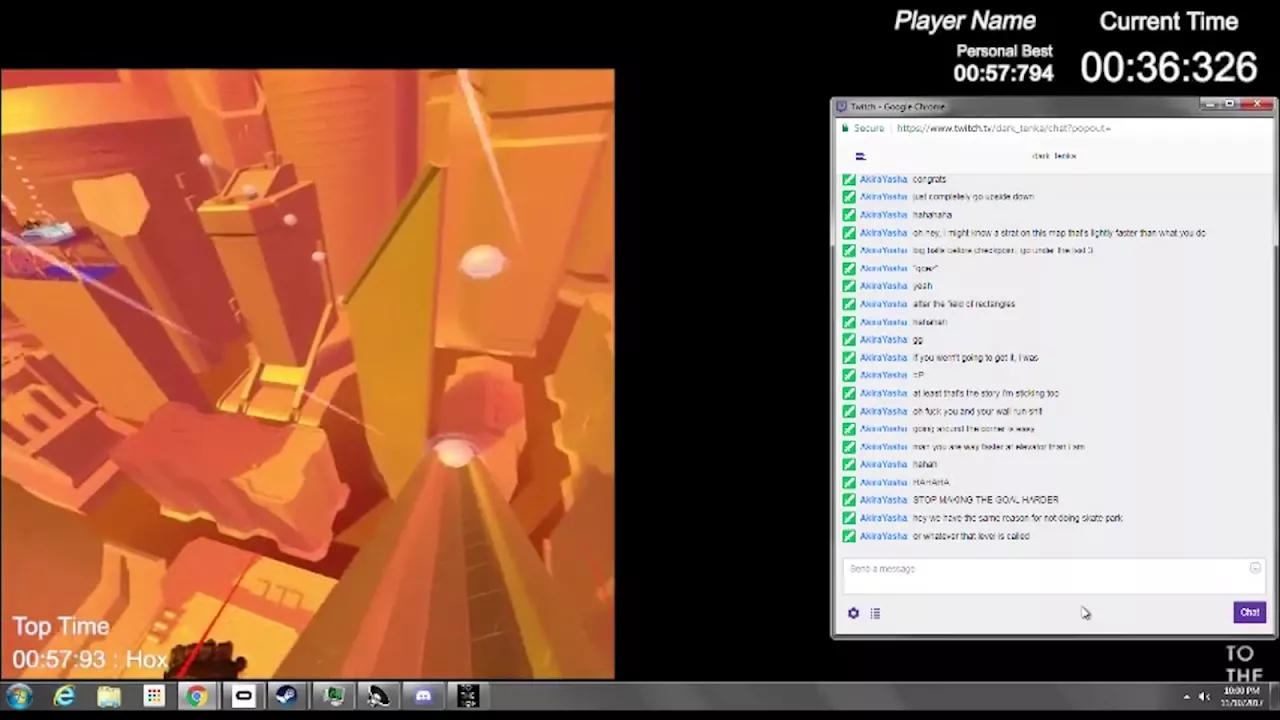Open Steam from the taskbar
Viewport: 1280px width, 720px height.
(287, 696)
